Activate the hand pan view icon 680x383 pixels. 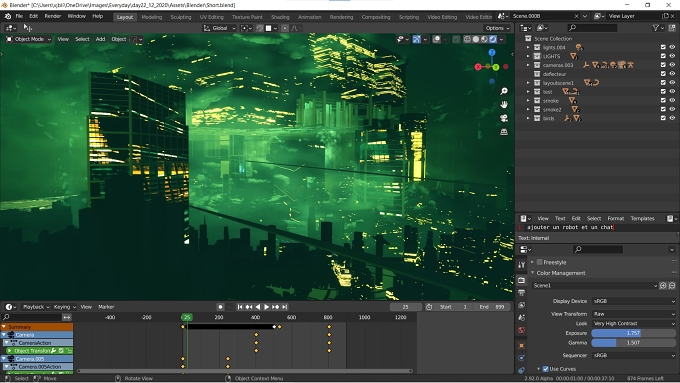coord(503,105)
